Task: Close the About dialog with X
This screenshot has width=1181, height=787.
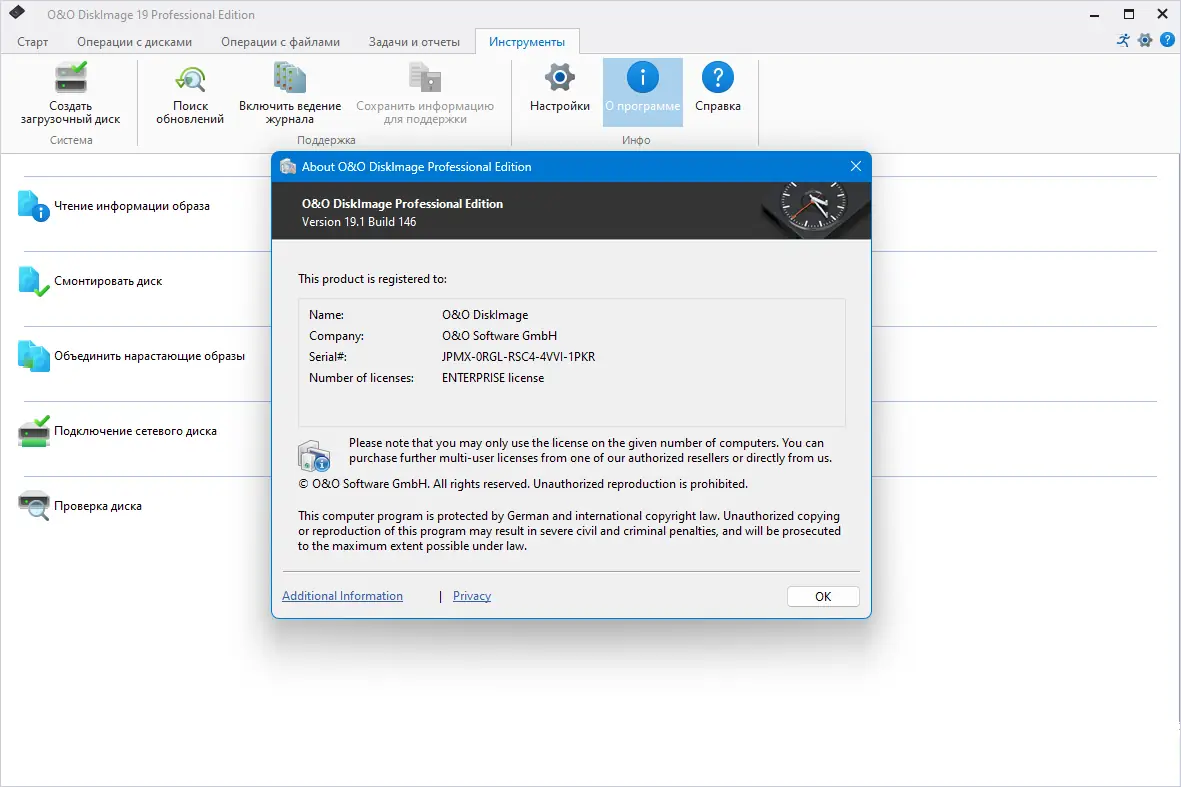Action: coord(856,166)
